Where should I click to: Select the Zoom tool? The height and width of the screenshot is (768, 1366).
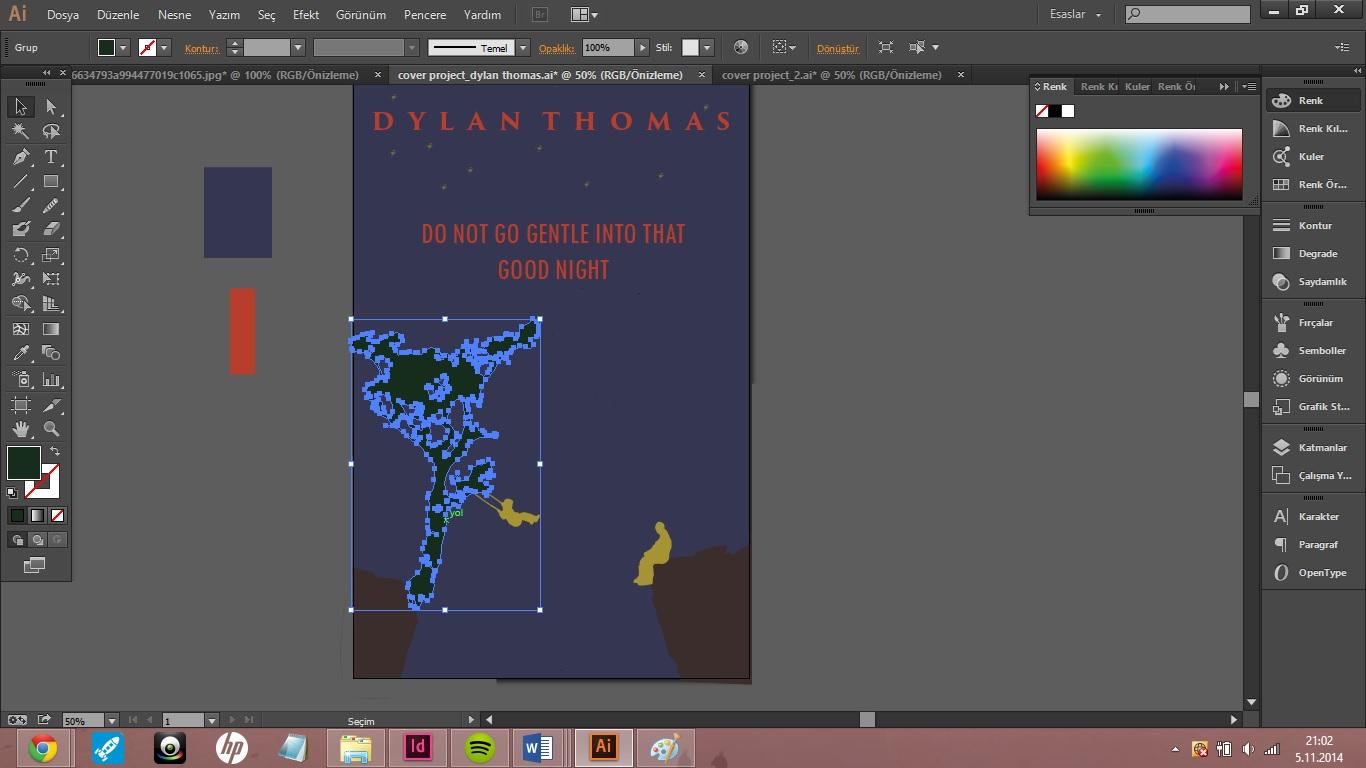(51, 429)
